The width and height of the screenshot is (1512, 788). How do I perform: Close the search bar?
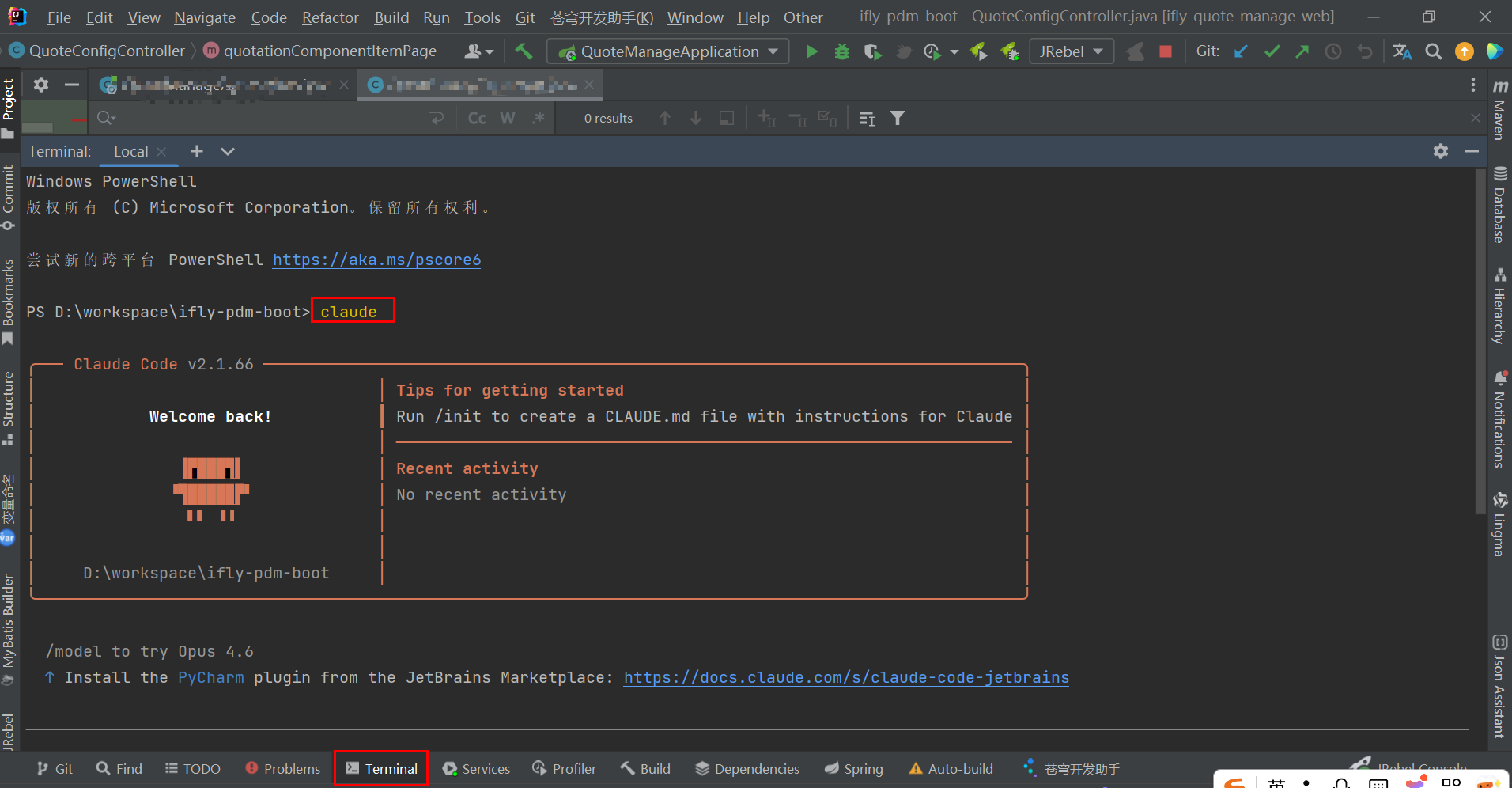1476,118
